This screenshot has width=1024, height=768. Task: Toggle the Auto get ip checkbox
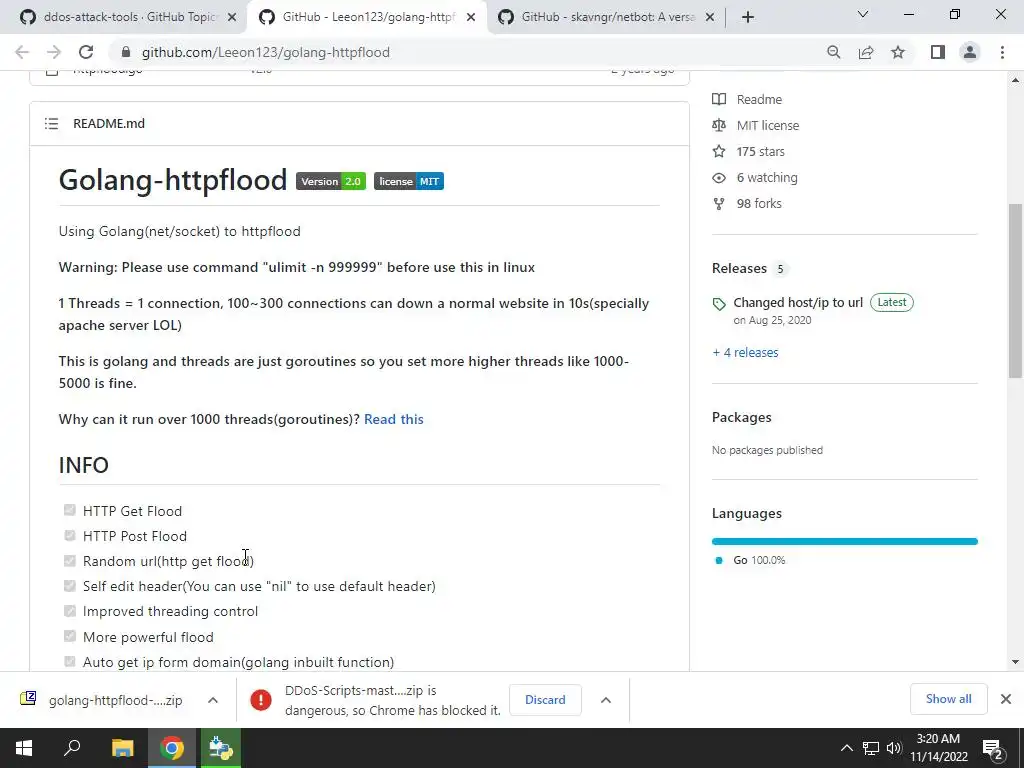pyautogui.click(x=70, y=662)
